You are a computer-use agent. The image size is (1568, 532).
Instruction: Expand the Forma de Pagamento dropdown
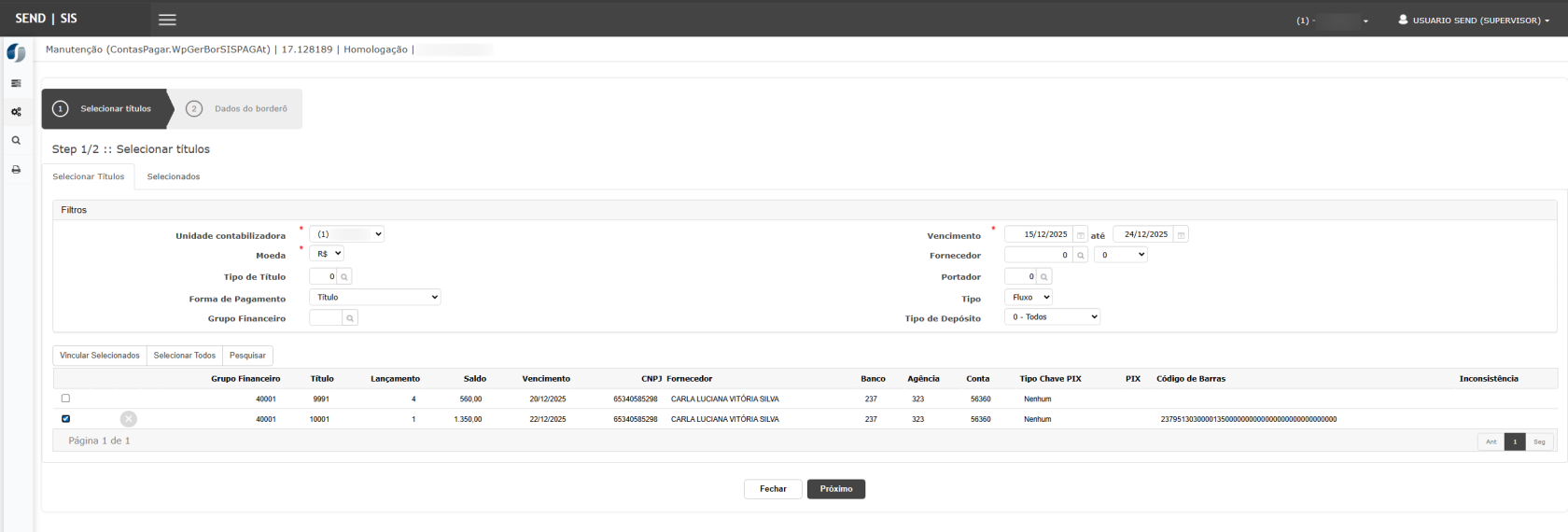tap(374, 298)
